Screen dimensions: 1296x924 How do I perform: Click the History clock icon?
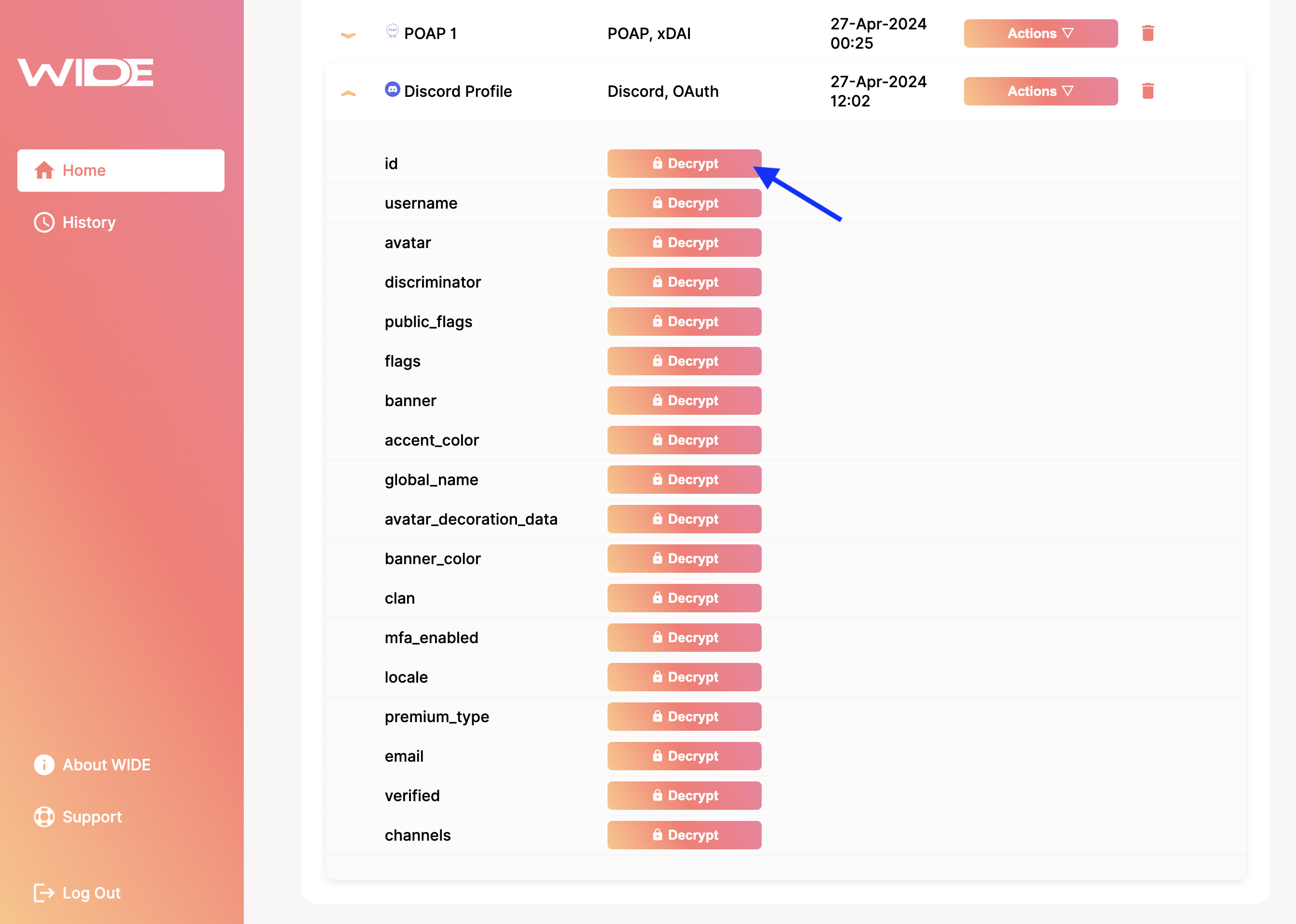click(x=44, y=223)
